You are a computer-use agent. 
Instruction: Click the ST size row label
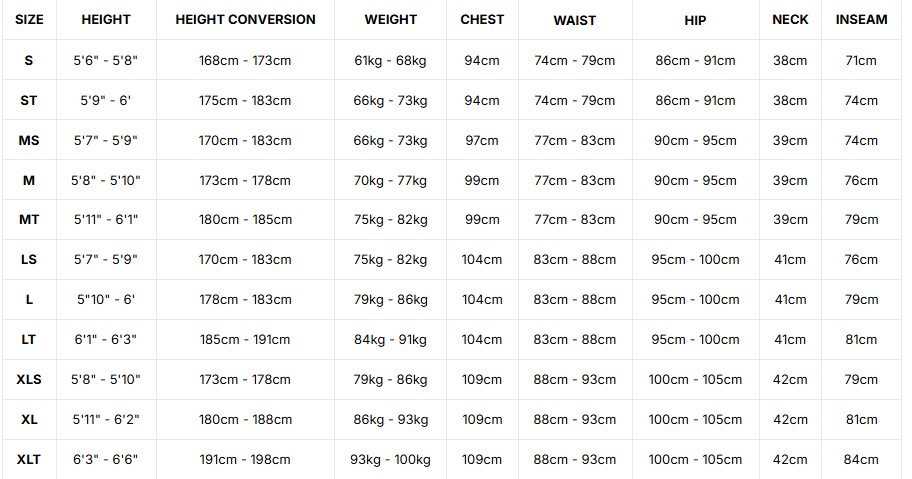[x=28, y=101]
